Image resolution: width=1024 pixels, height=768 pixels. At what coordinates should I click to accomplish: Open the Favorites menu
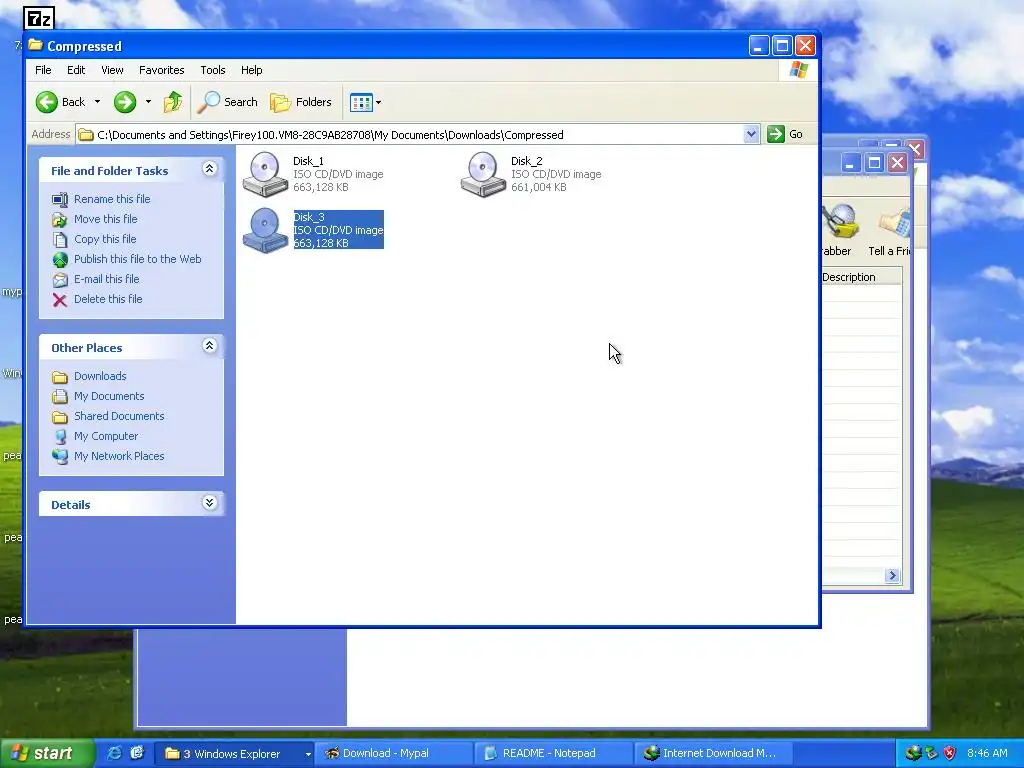pos(161,70)
